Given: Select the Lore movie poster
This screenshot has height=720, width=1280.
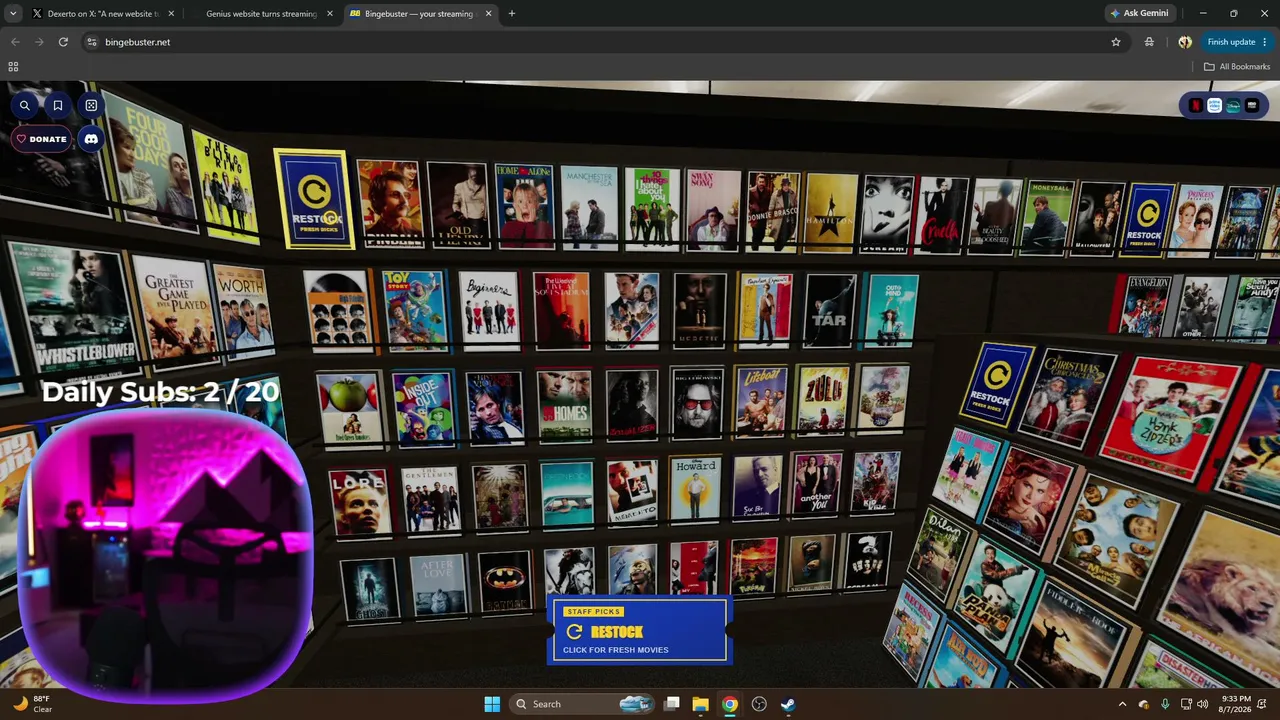Looking at the screenshot, I should click(359, 503).
